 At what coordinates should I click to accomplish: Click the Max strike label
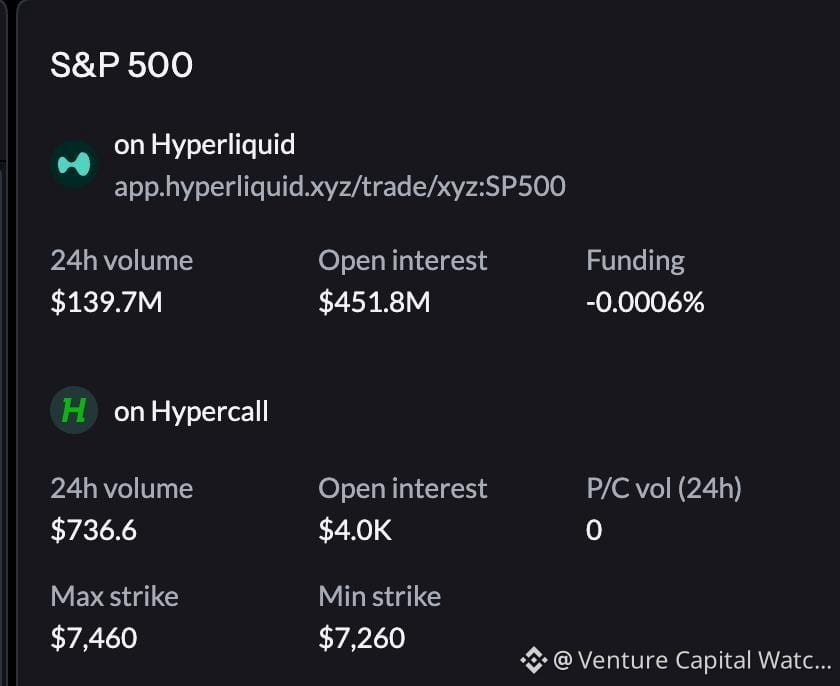(115, 596)
